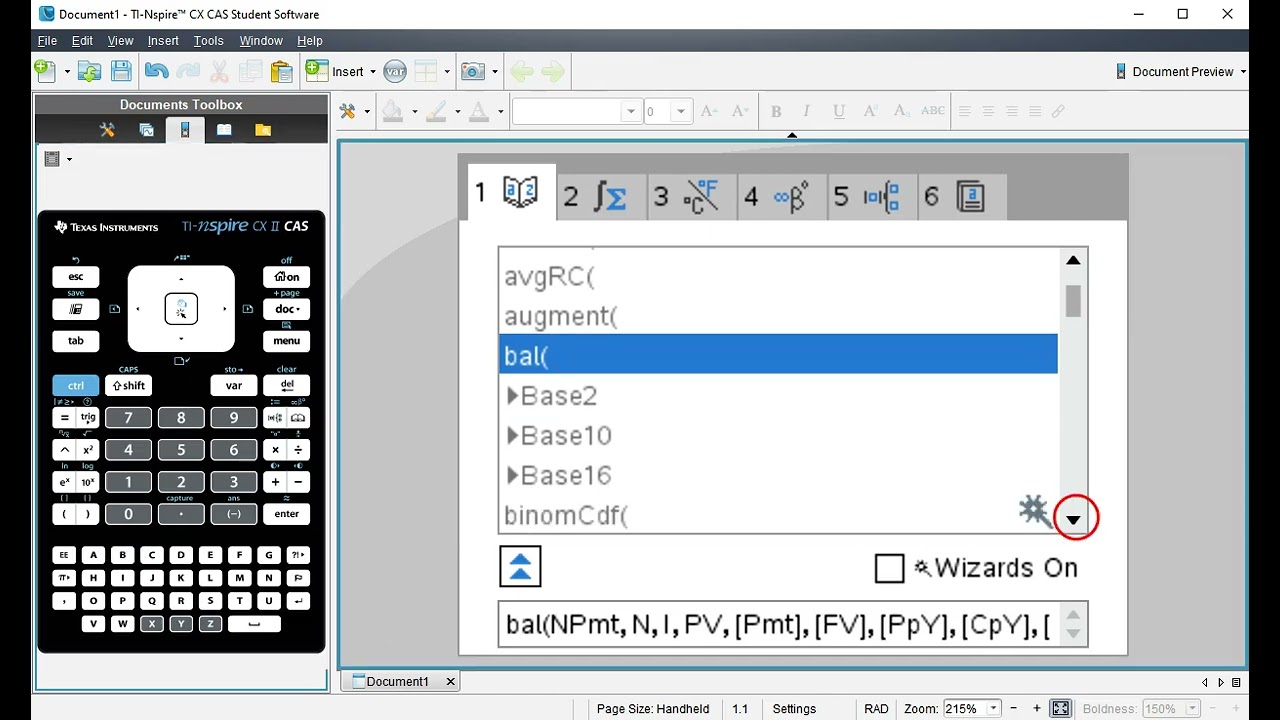This screenshot has width=1280, height=720.
Task: Undo the last action
Action: click(156, 71)
